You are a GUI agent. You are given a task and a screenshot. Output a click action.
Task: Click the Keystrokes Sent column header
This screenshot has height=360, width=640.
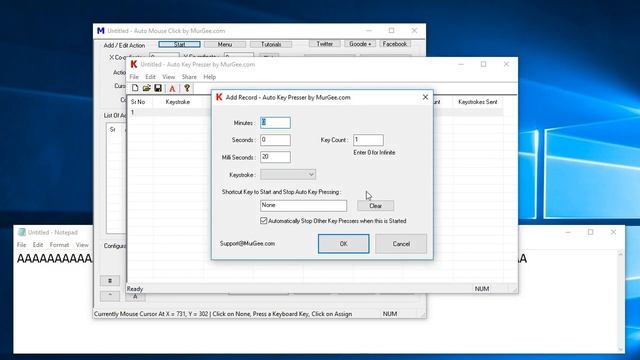pos(478,102)
